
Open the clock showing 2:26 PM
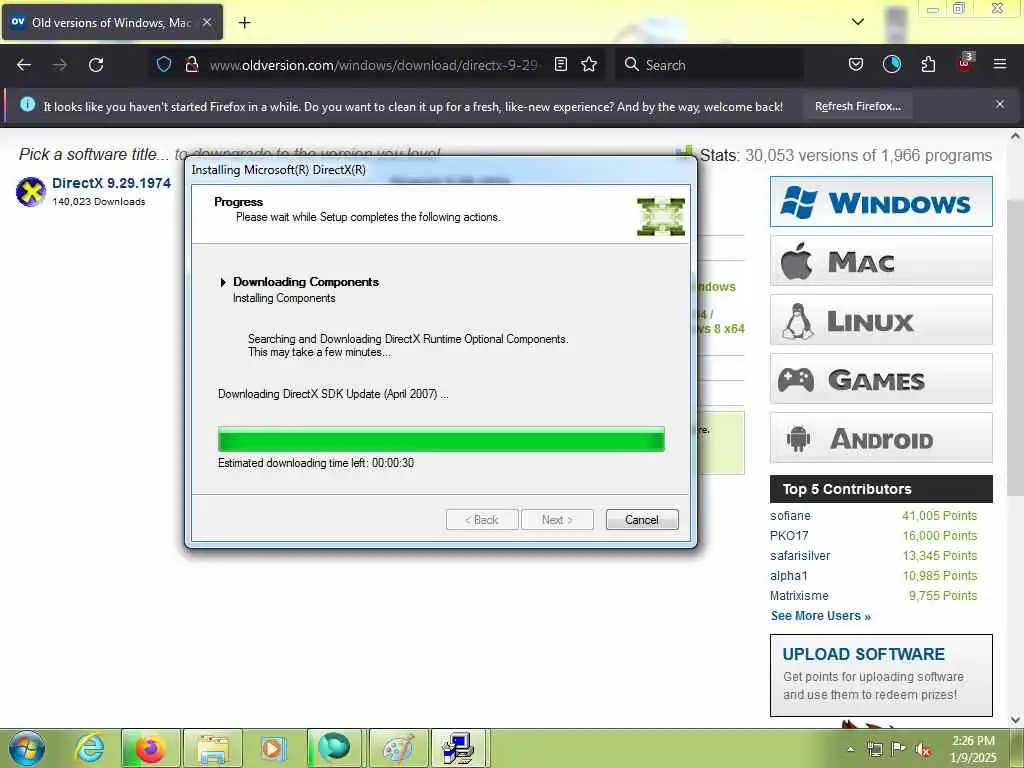click(973, 749)
